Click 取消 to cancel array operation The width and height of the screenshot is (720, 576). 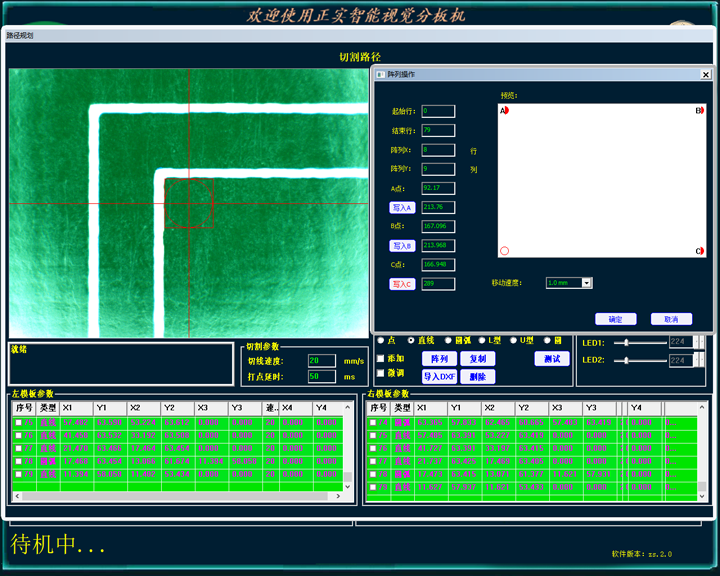pos(671,319)
